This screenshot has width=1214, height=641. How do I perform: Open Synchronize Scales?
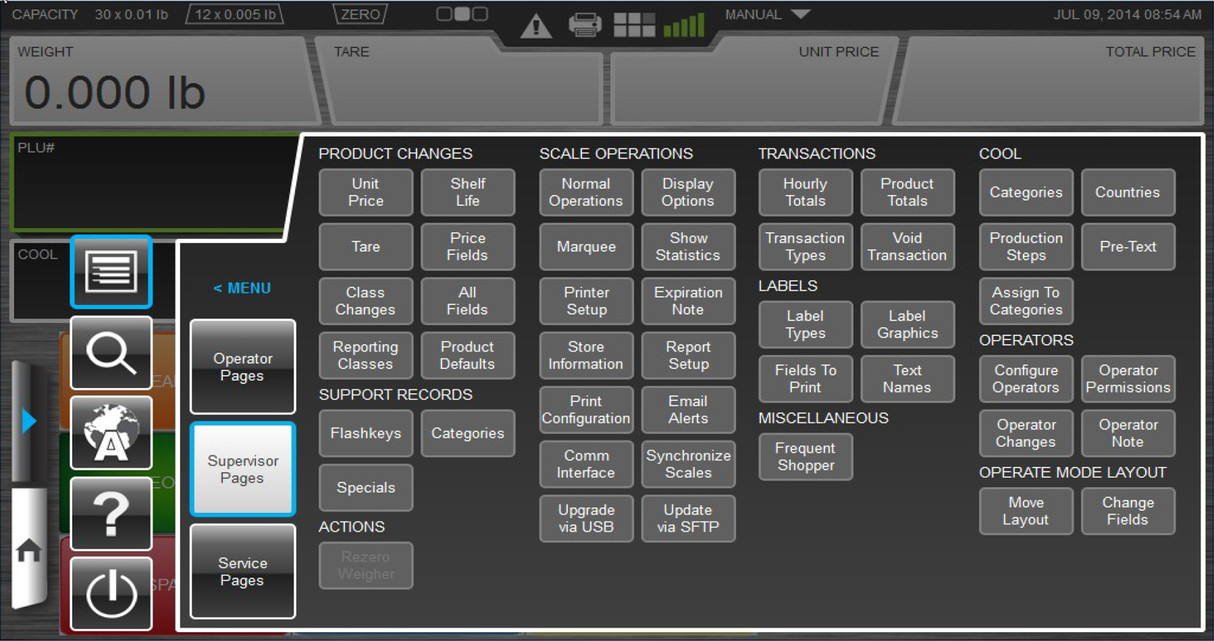[x=688, y=464]
